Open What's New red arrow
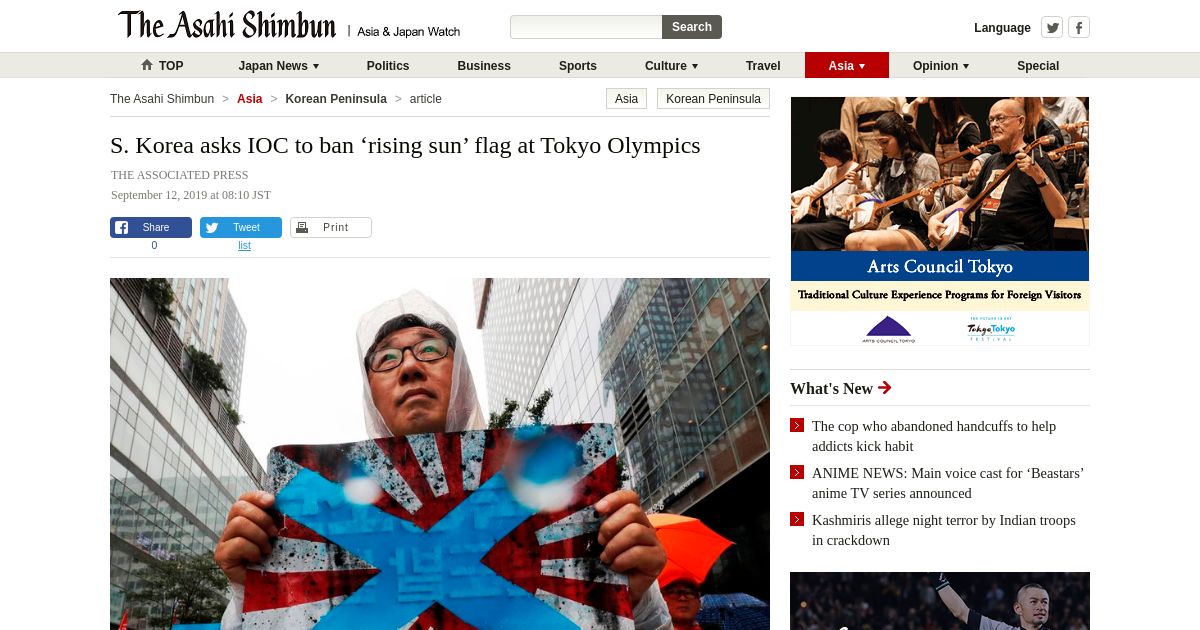1200x630 pixels. tap(884, 388)
